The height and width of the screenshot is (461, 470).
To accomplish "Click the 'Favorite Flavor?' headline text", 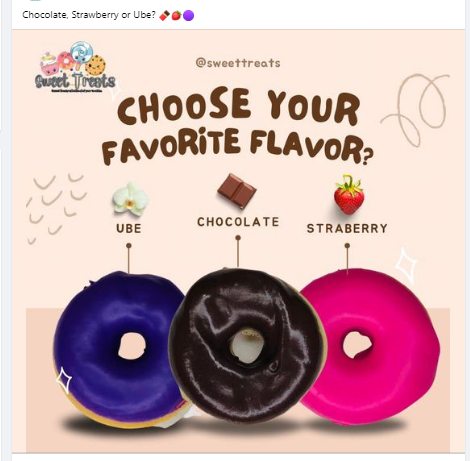I will 237,147.
